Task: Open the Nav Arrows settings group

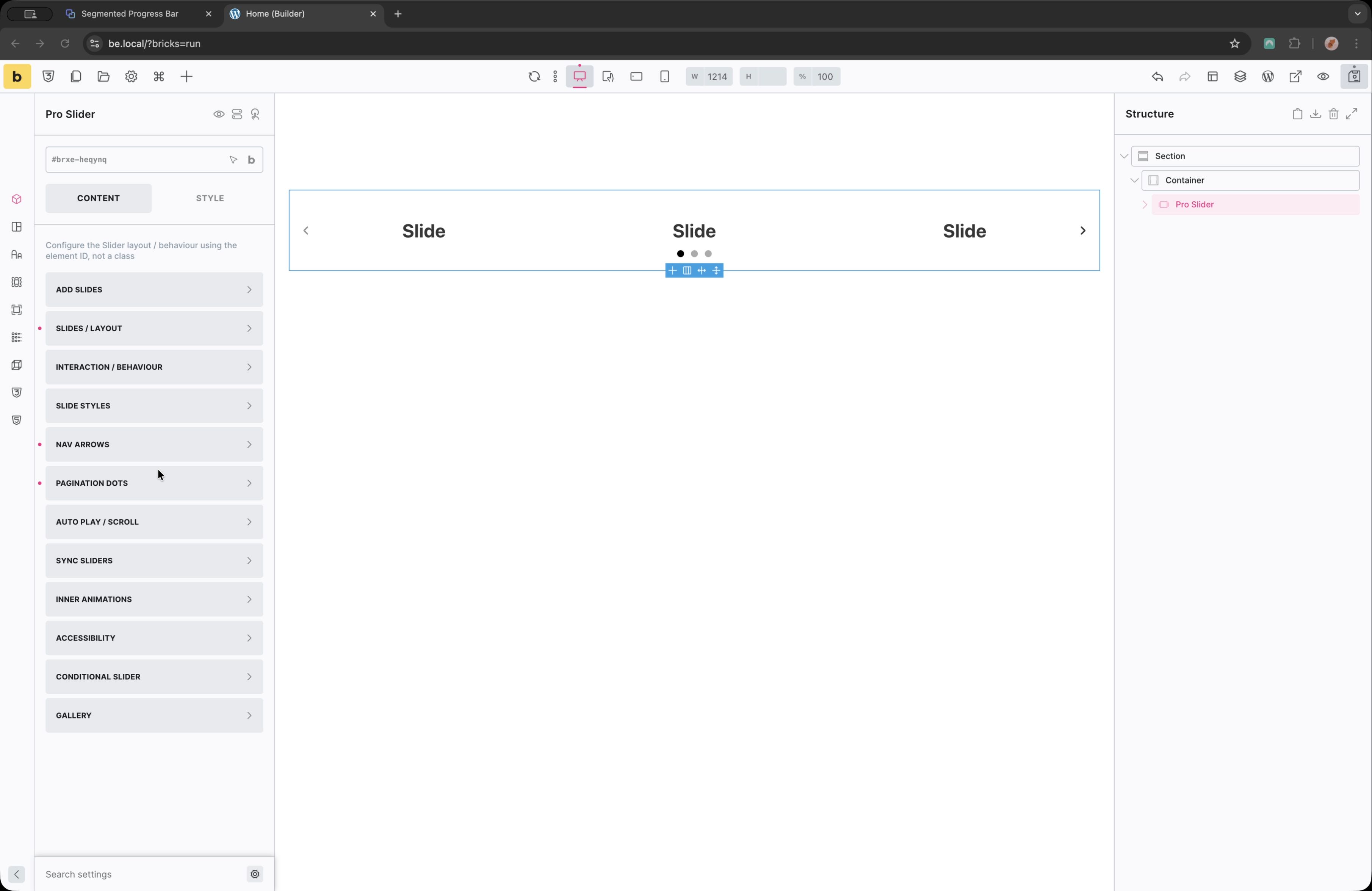Action: click(154, 445)
